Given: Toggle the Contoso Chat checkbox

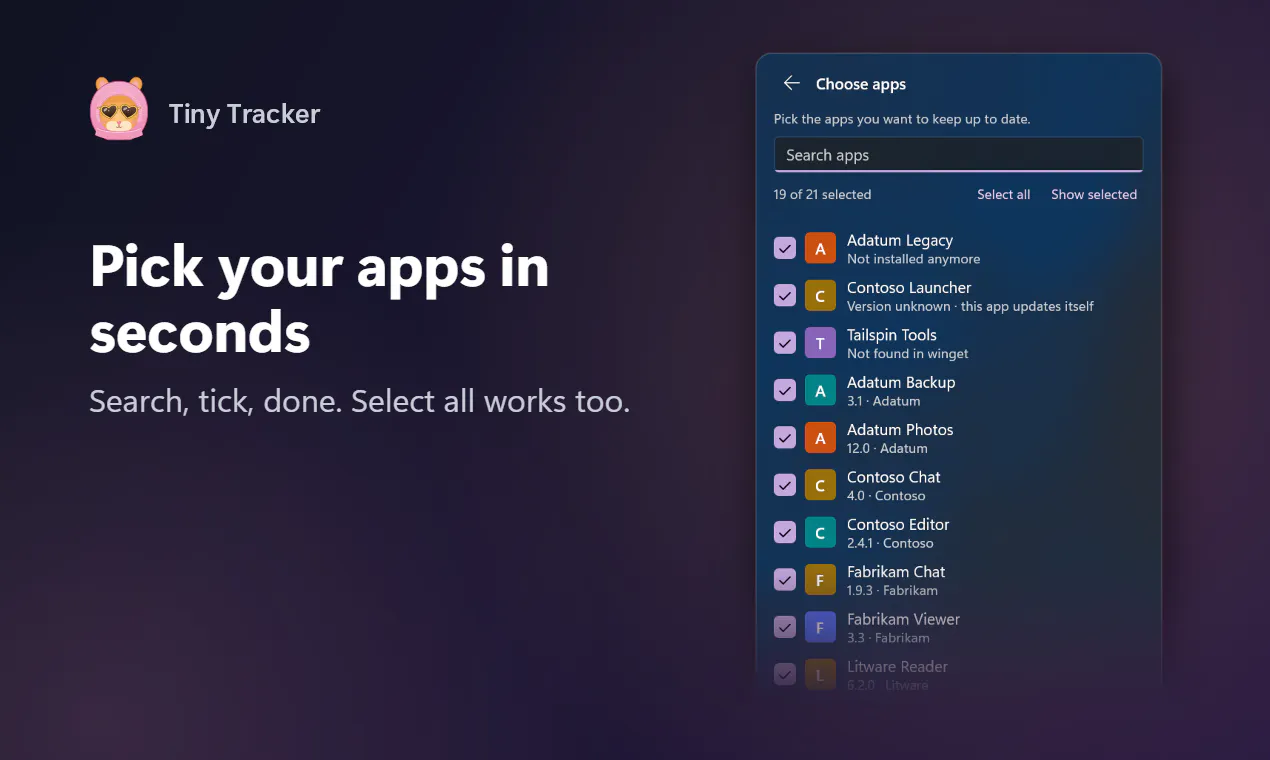Looking at the screenshot, I should 785,485.
